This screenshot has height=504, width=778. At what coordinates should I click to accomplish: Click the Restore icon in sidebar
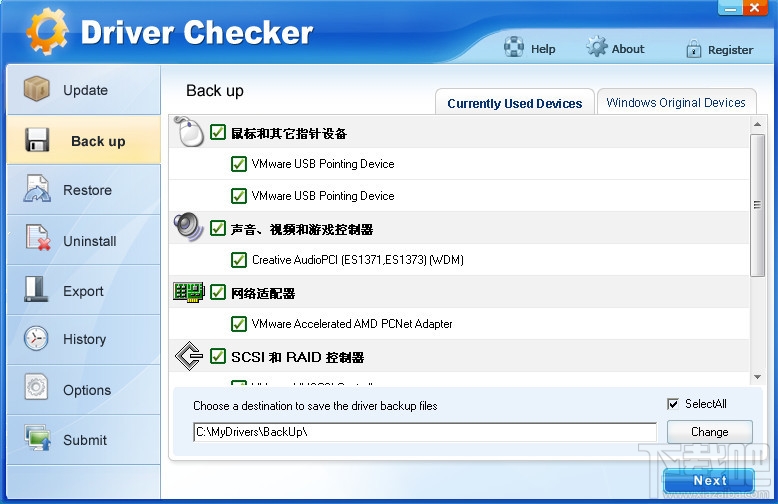pyautogui.click(x=37, y=189)
